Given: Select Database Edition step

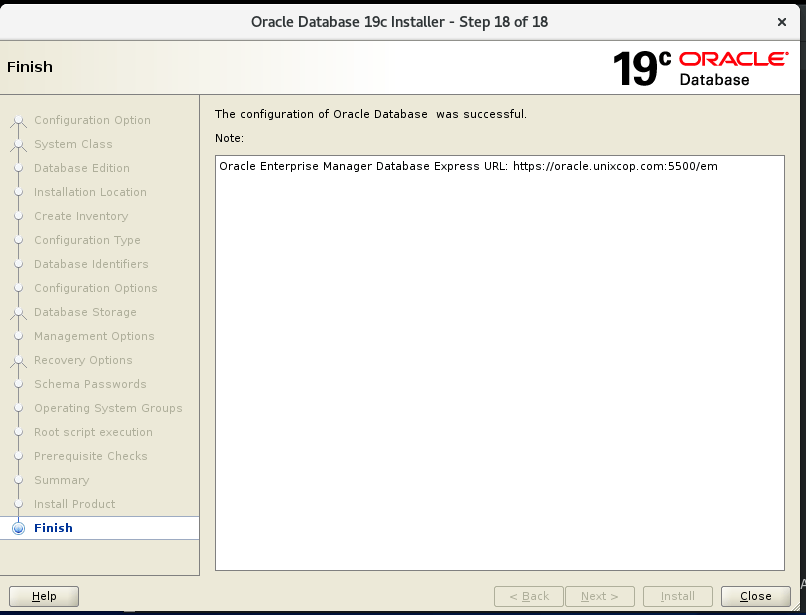Looking at the screenshot, I should 82,168.
